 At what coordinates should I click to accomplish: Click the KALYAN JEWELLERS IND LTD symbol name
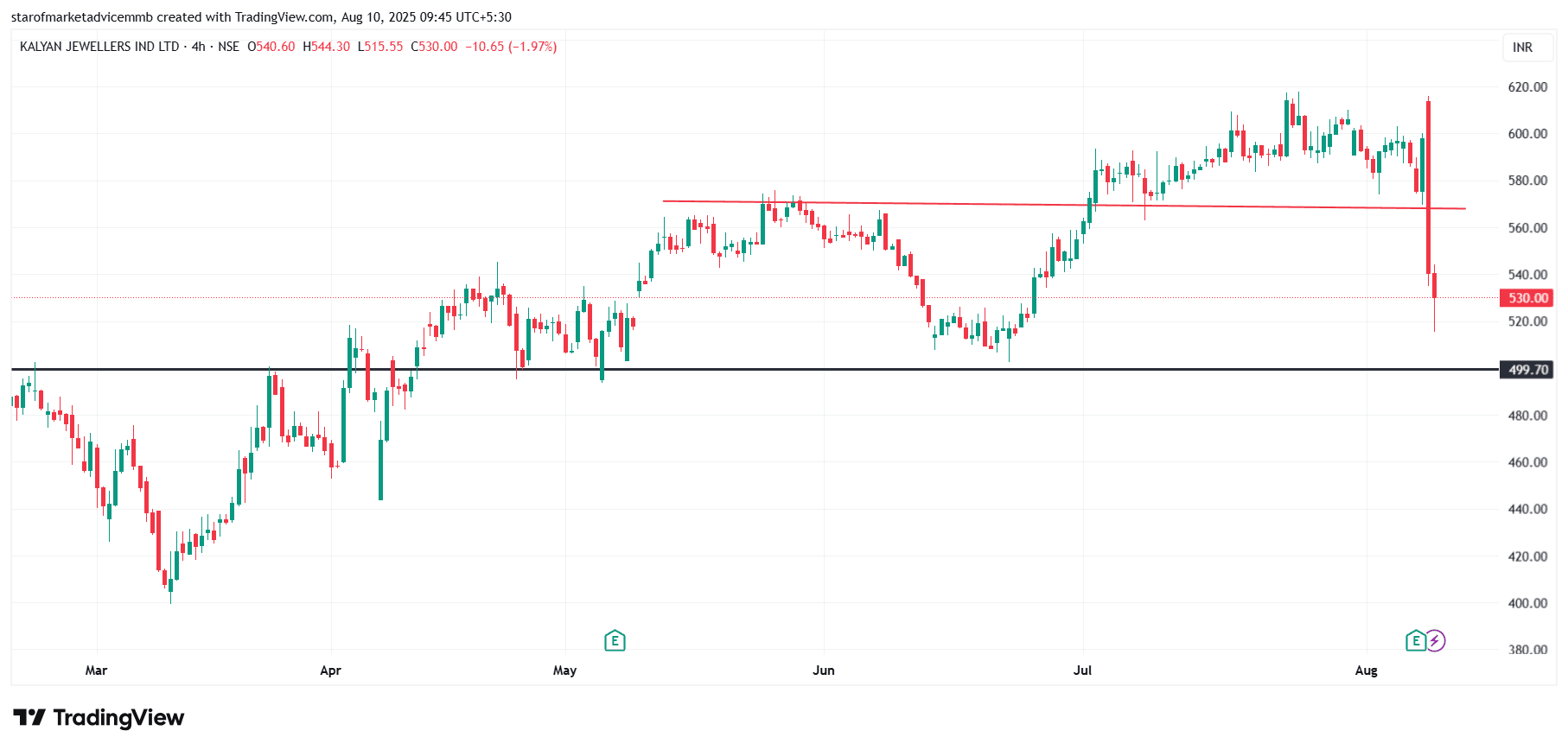99,47
